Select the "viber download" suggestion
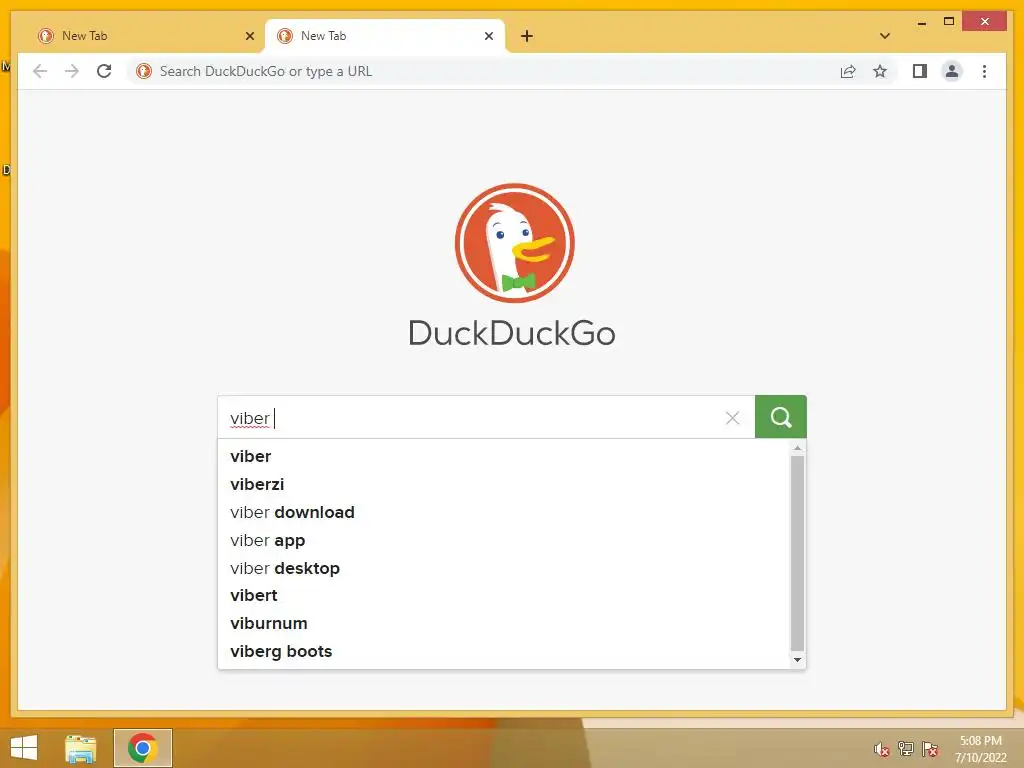The image size is (1024, 768). (504, 512)
